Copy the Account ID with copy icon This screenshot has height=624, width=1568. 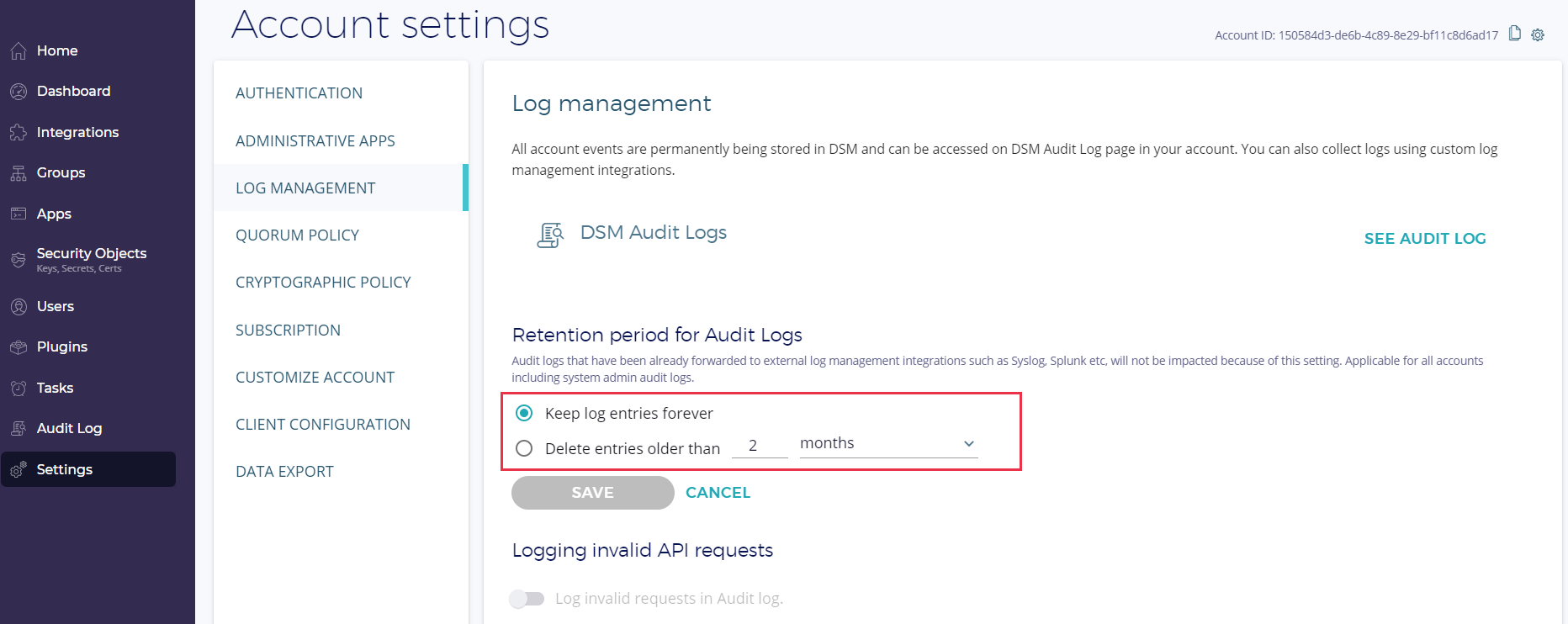[1514, 34]
